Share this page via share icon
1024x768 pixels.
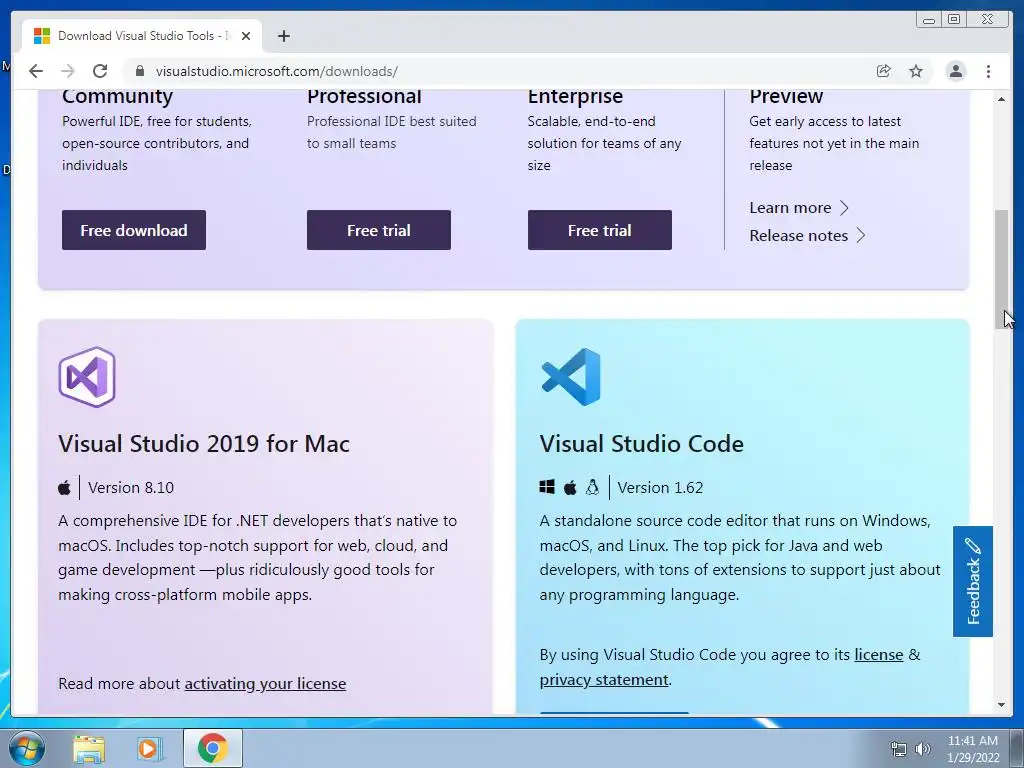tap(883, 71)
